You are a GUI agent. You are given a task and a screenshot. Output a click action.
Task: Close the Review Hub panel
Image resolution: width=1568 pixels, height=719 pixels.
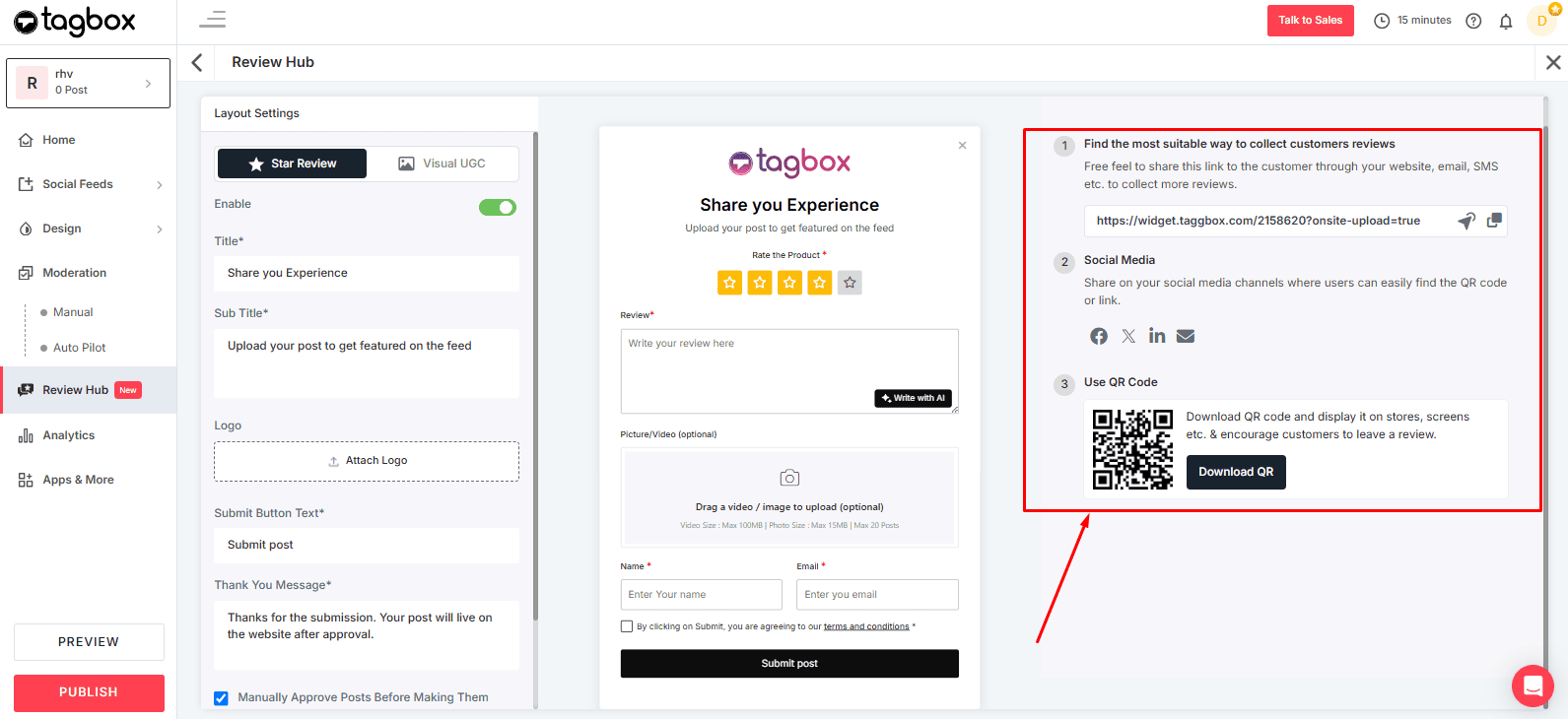[1553, 62]
